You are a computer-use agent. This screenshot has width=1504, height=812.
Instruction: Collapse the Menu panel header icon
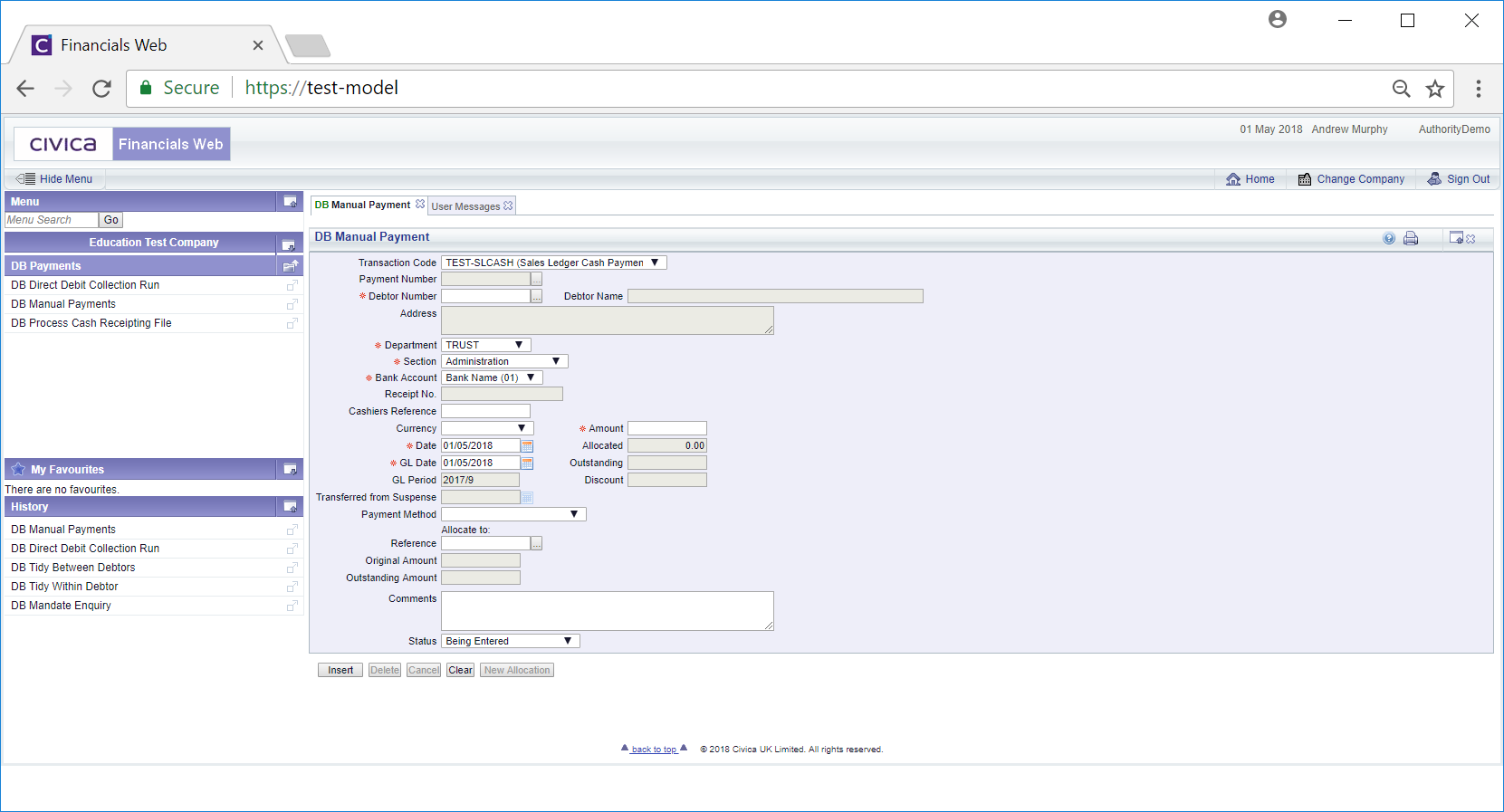pos(290,201)
